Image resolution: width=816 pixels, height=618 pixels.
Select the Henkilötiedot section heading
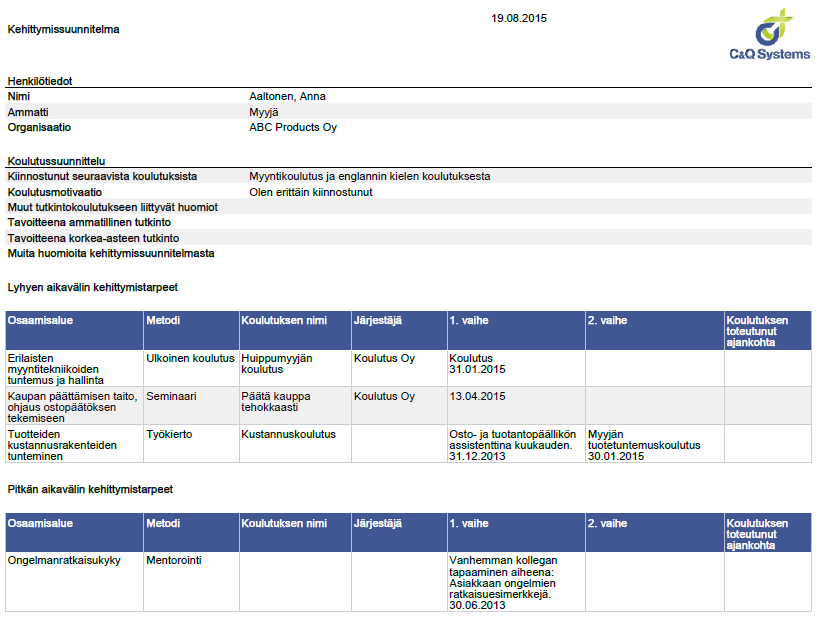coord(40,81)
